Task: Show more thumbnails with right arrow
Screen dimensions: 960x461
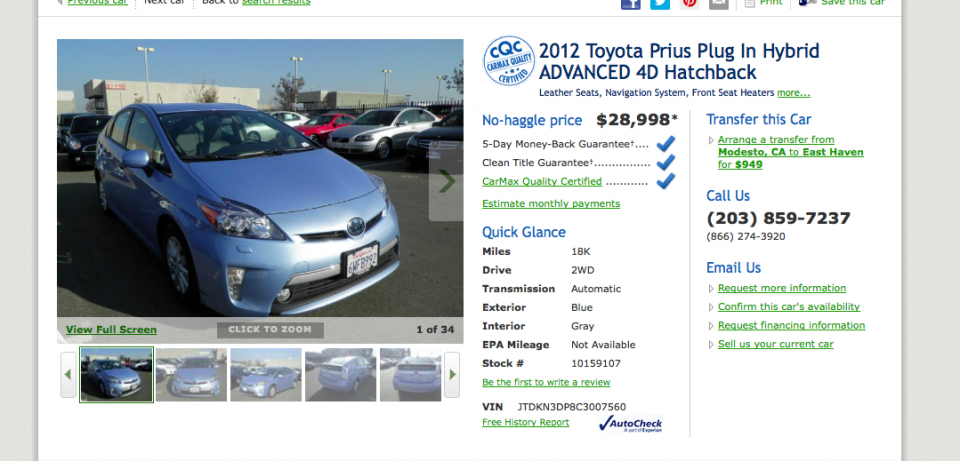Action: [452, 374]
